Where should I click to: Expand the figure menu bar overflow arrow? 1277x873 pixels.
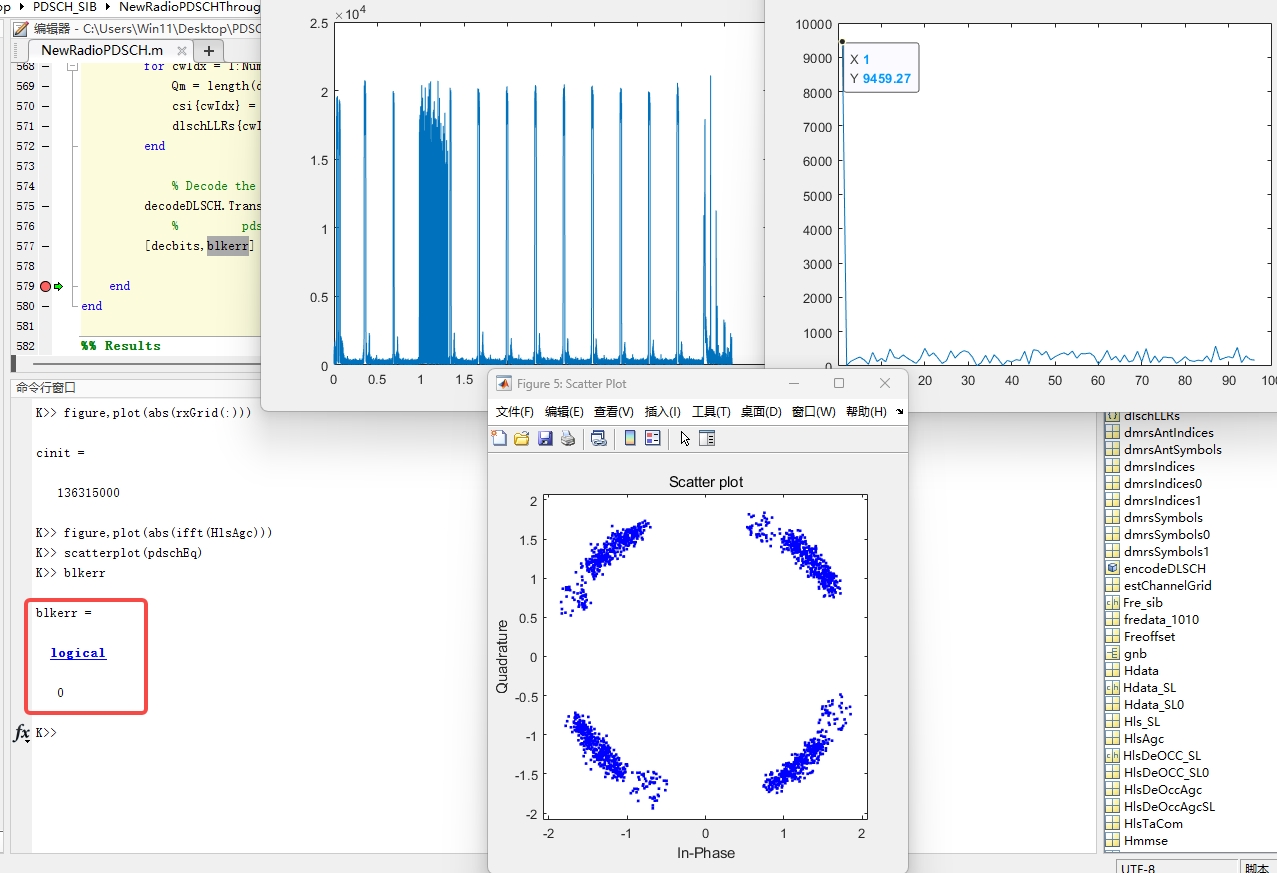899,411
